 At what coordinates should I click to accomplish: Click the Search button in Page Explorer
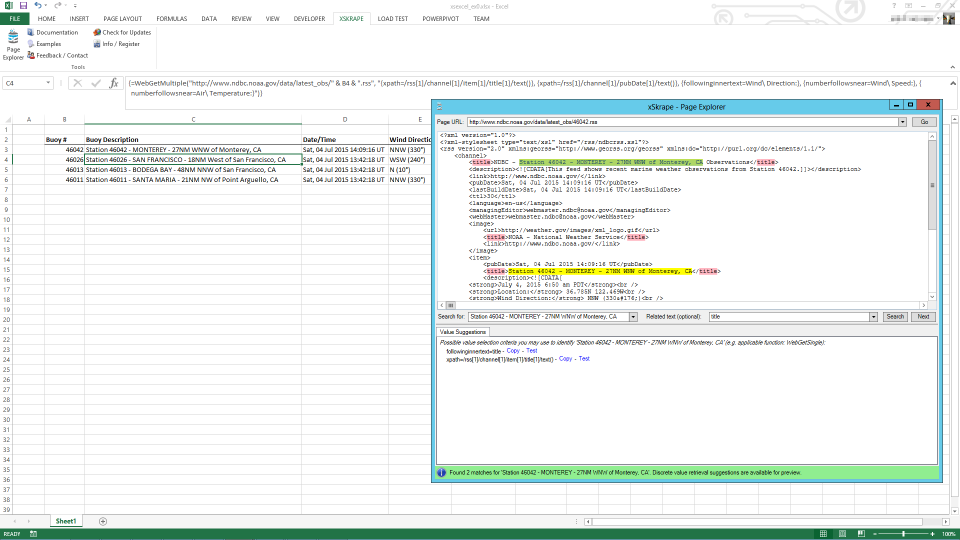tap(894, 317)
